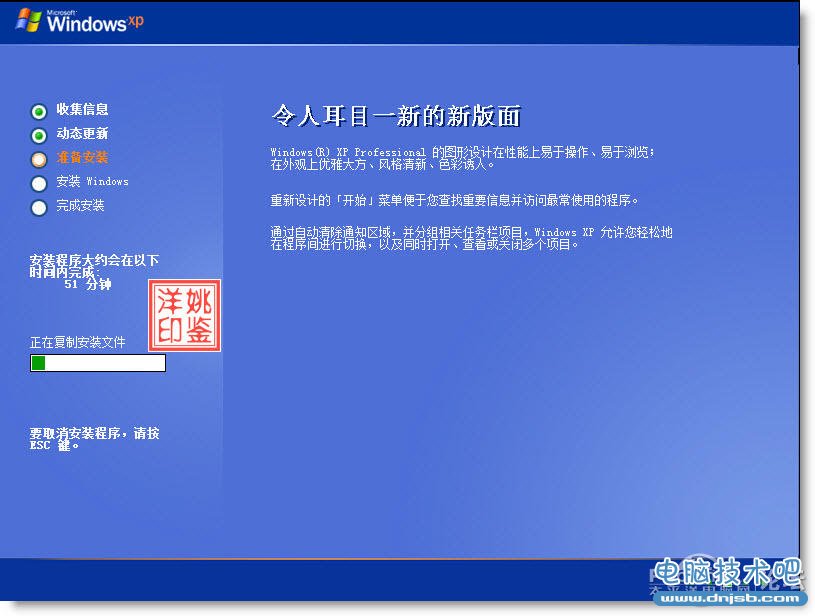Select the 完成安装 radio indicator

coord(38,206)
